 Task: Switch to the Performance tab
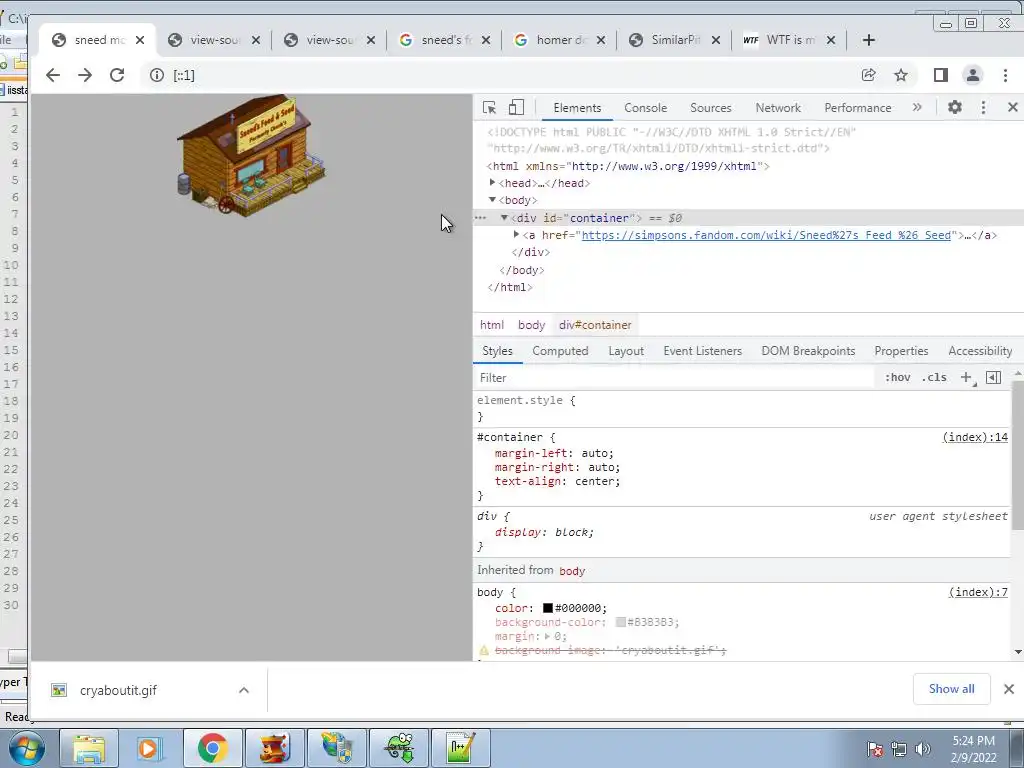tap(857, 108)
